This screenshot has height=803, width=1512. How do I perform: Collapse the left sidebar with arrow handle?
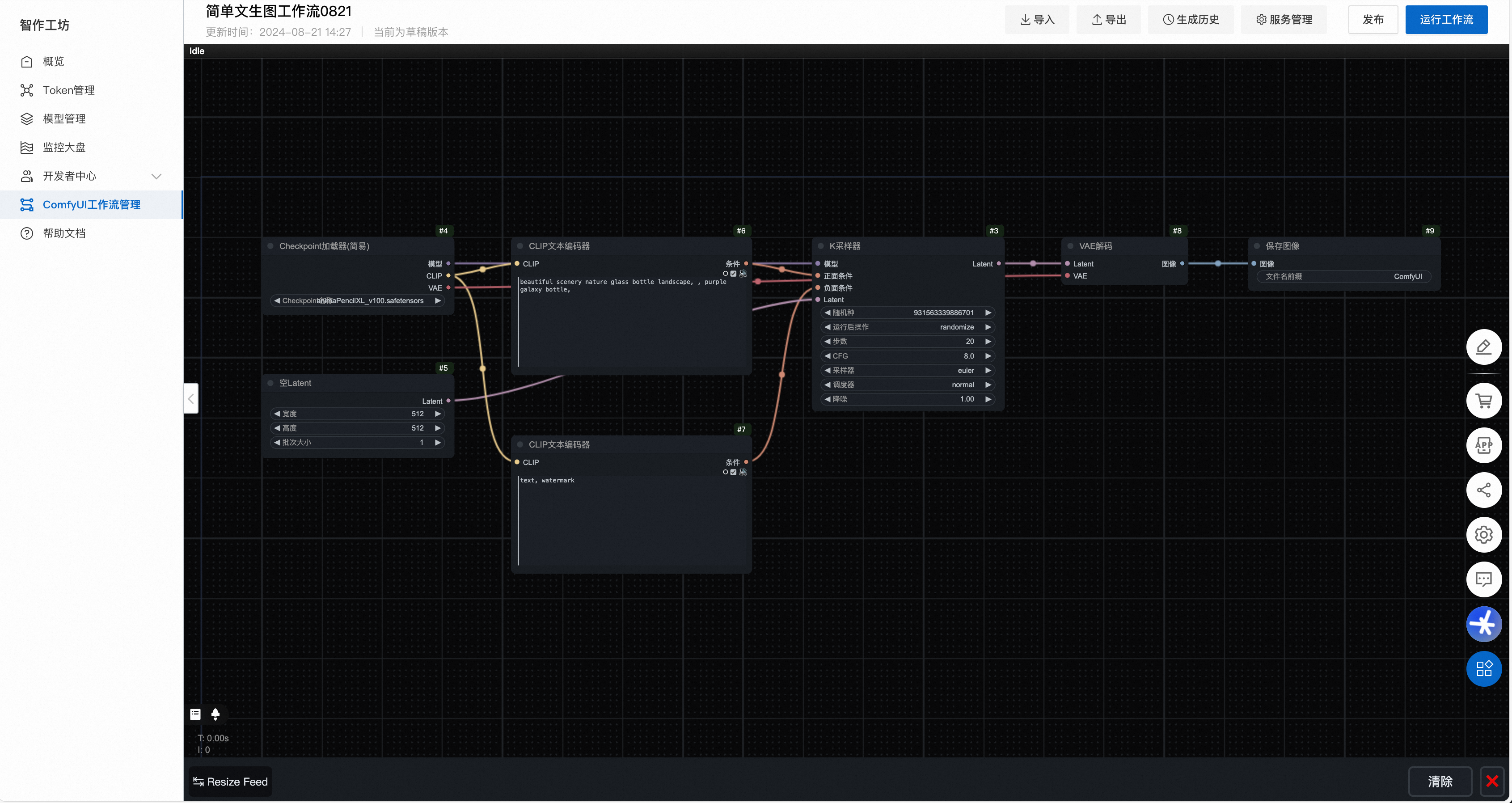point(191,398)
